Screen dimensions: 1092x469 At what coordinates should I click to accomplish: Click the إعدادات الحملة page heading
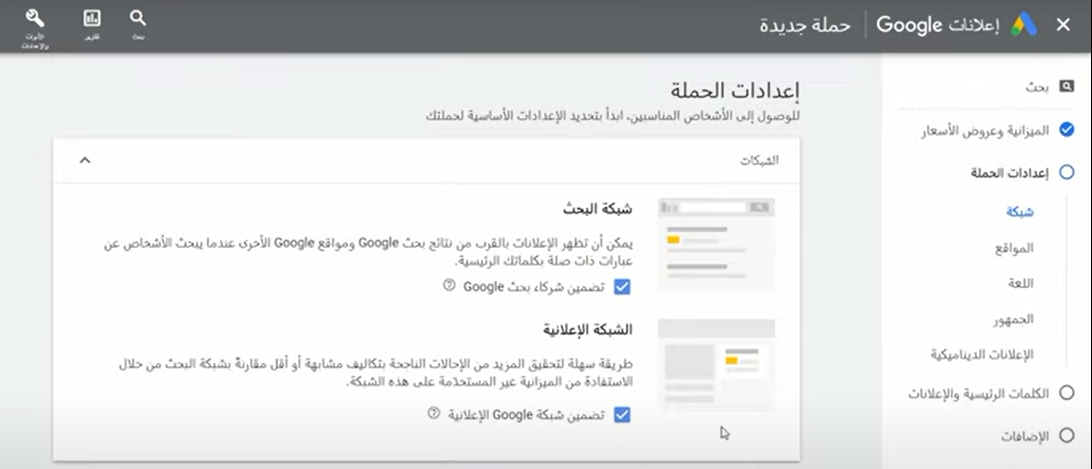(x=735, y=91)
